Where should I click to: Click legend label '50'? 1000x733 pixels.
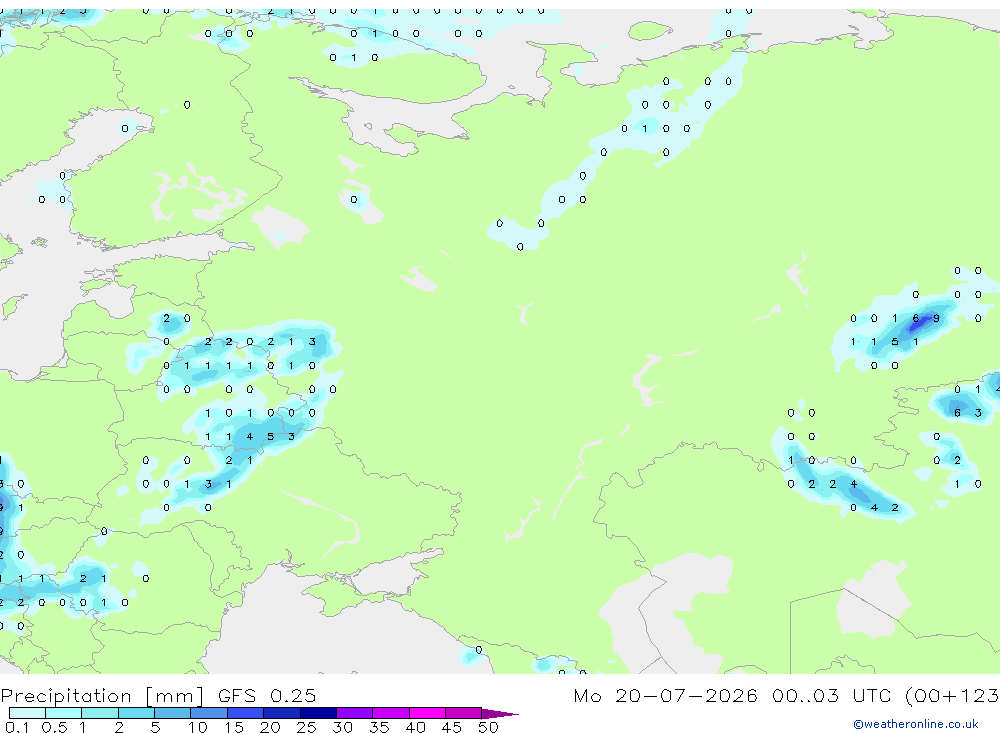(x=488, y=727)
